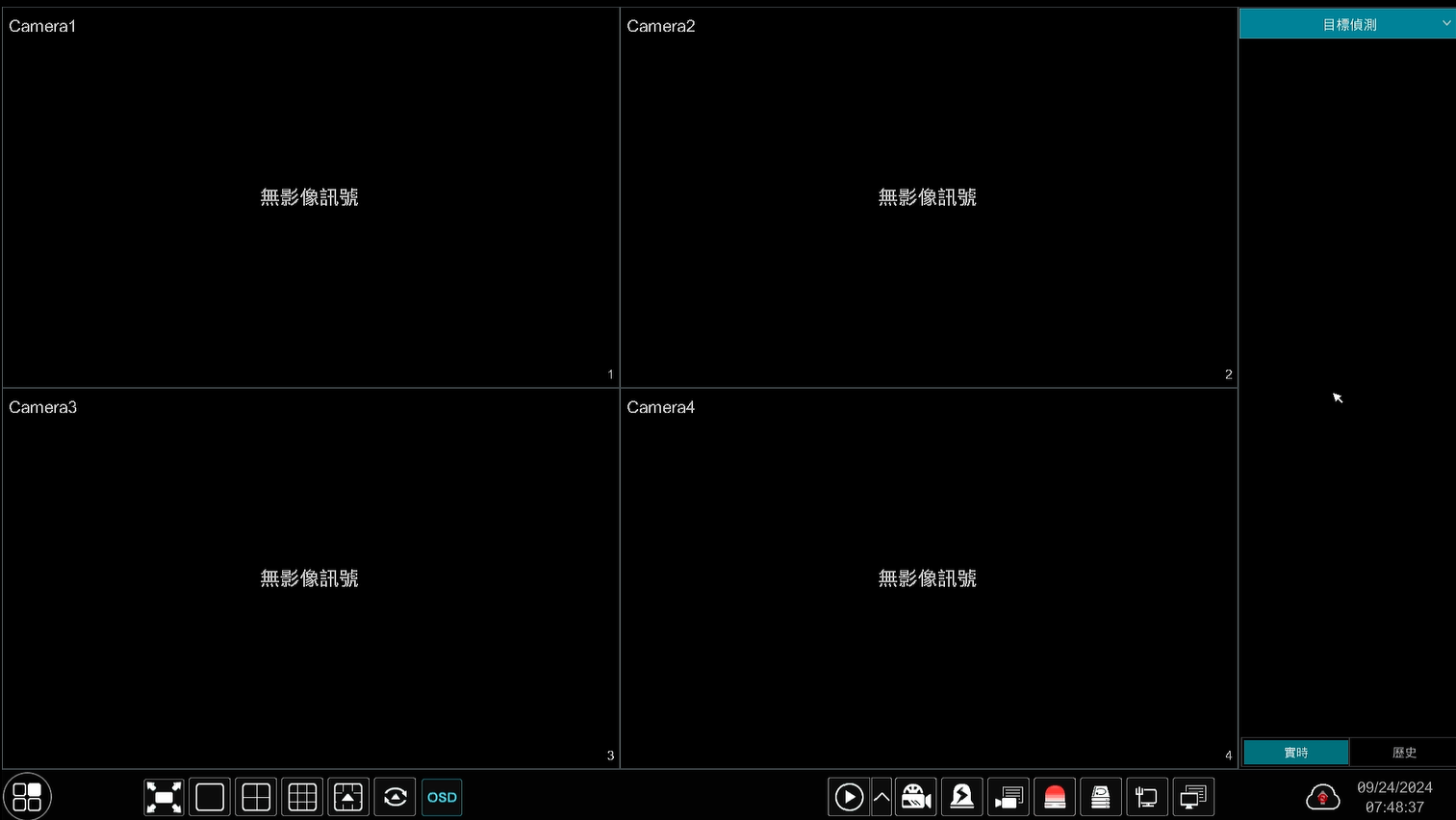Viewport: 1456px width, 820px height.
Task: Open network status icon
Action: 1147,797
